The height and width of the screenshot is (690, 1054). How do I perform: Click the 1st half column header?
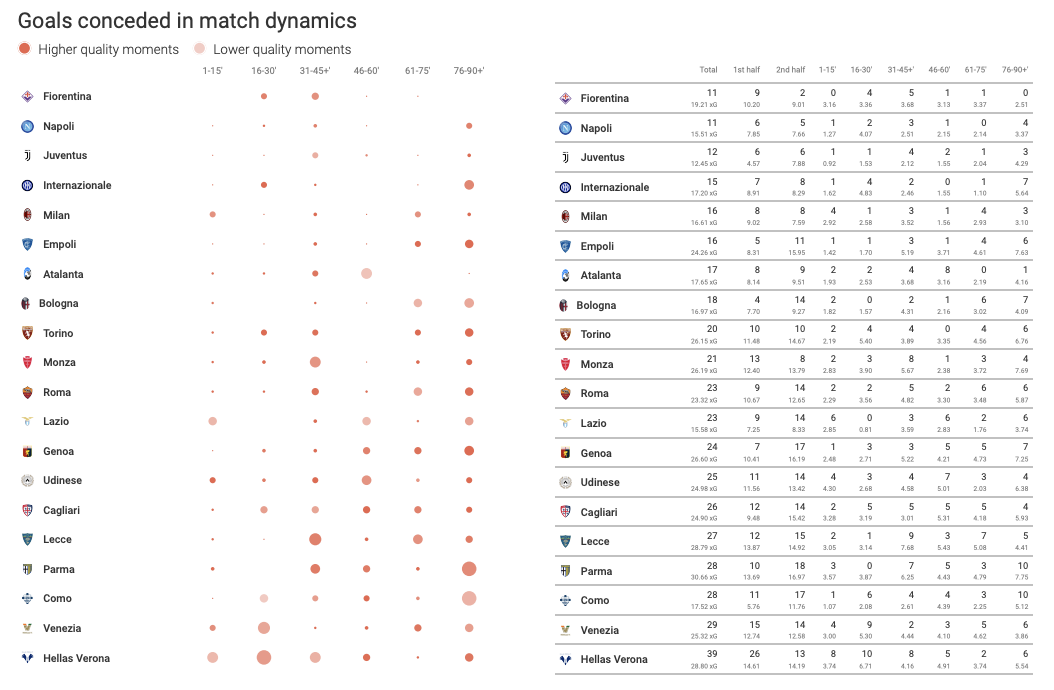746,70
